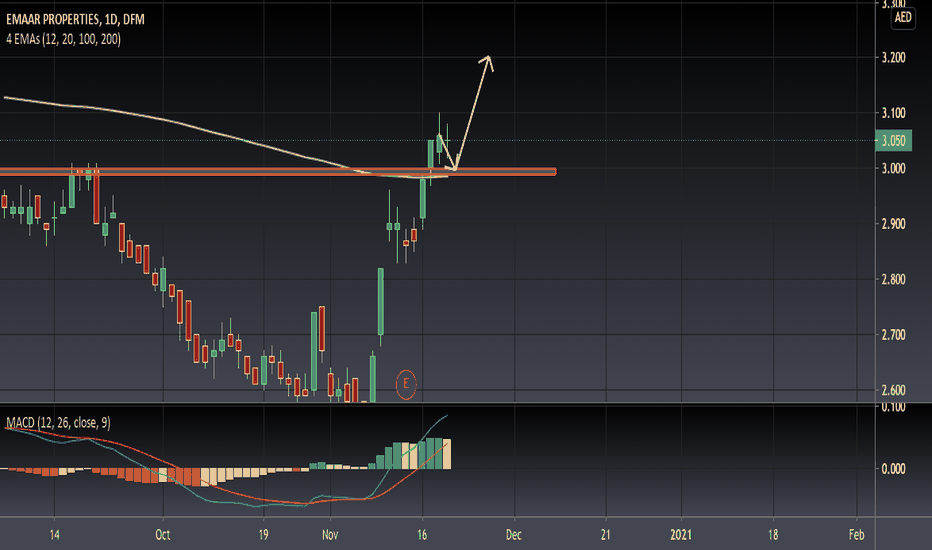Click the MACD 0.000 axis label
Image resolution: width=932 pixels, height=550 pixels.
coord(893,469)
